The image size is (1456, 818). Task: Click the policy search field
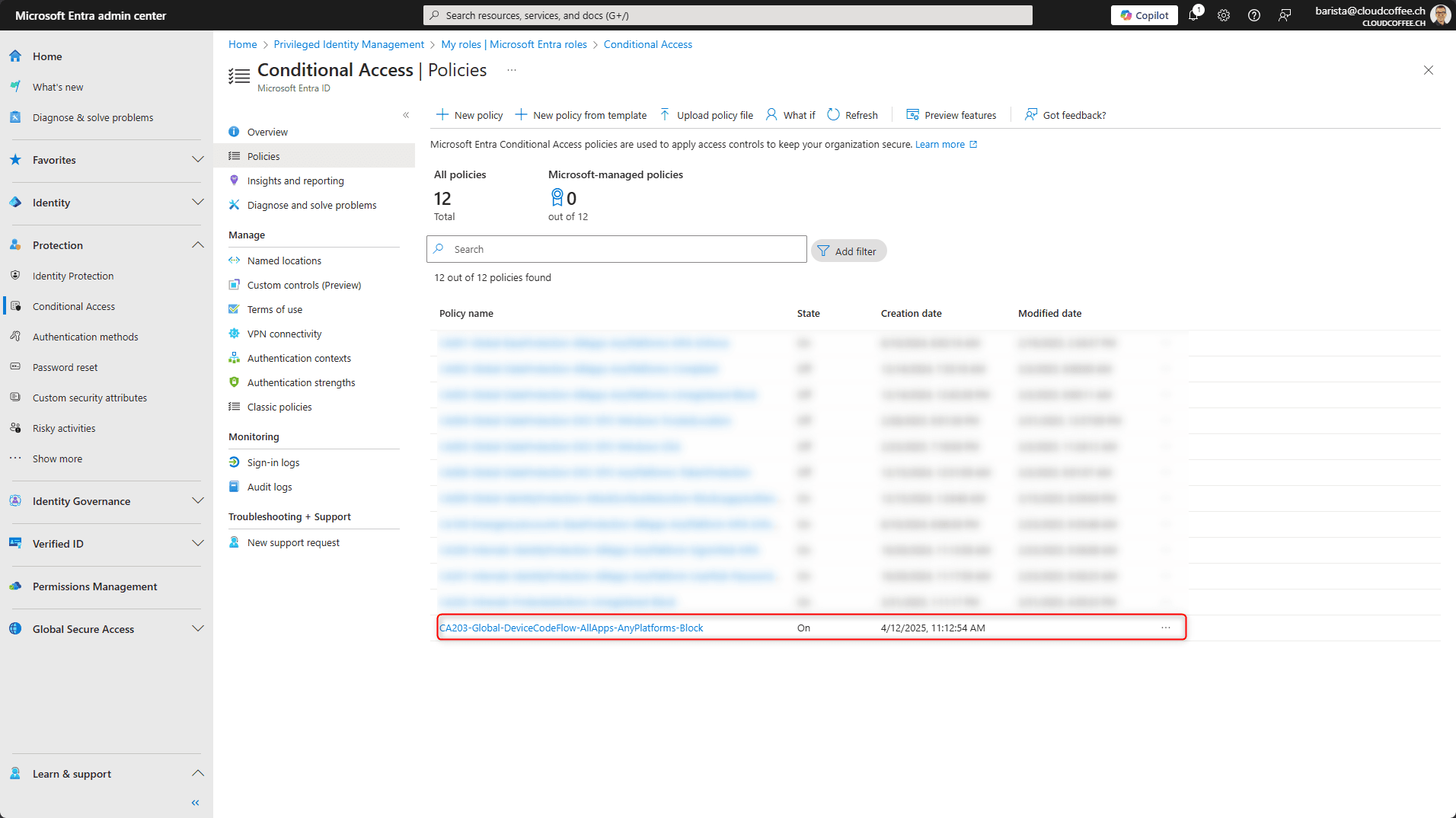coord(616,248)
